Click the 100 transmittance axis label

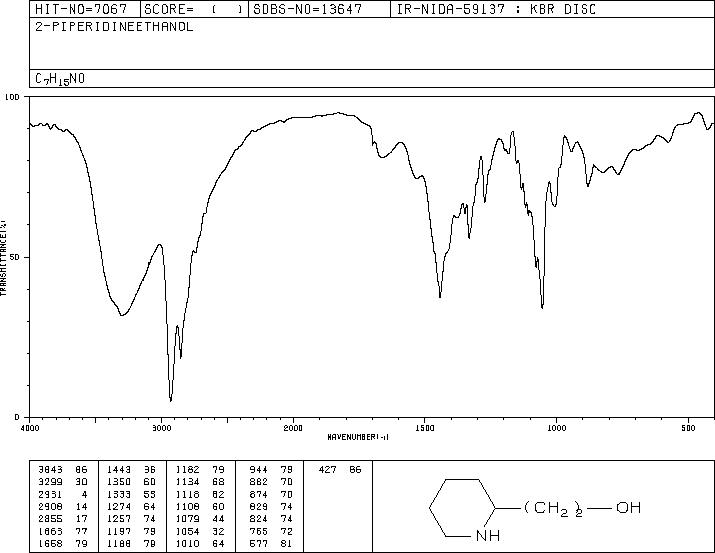pos(12,97)
